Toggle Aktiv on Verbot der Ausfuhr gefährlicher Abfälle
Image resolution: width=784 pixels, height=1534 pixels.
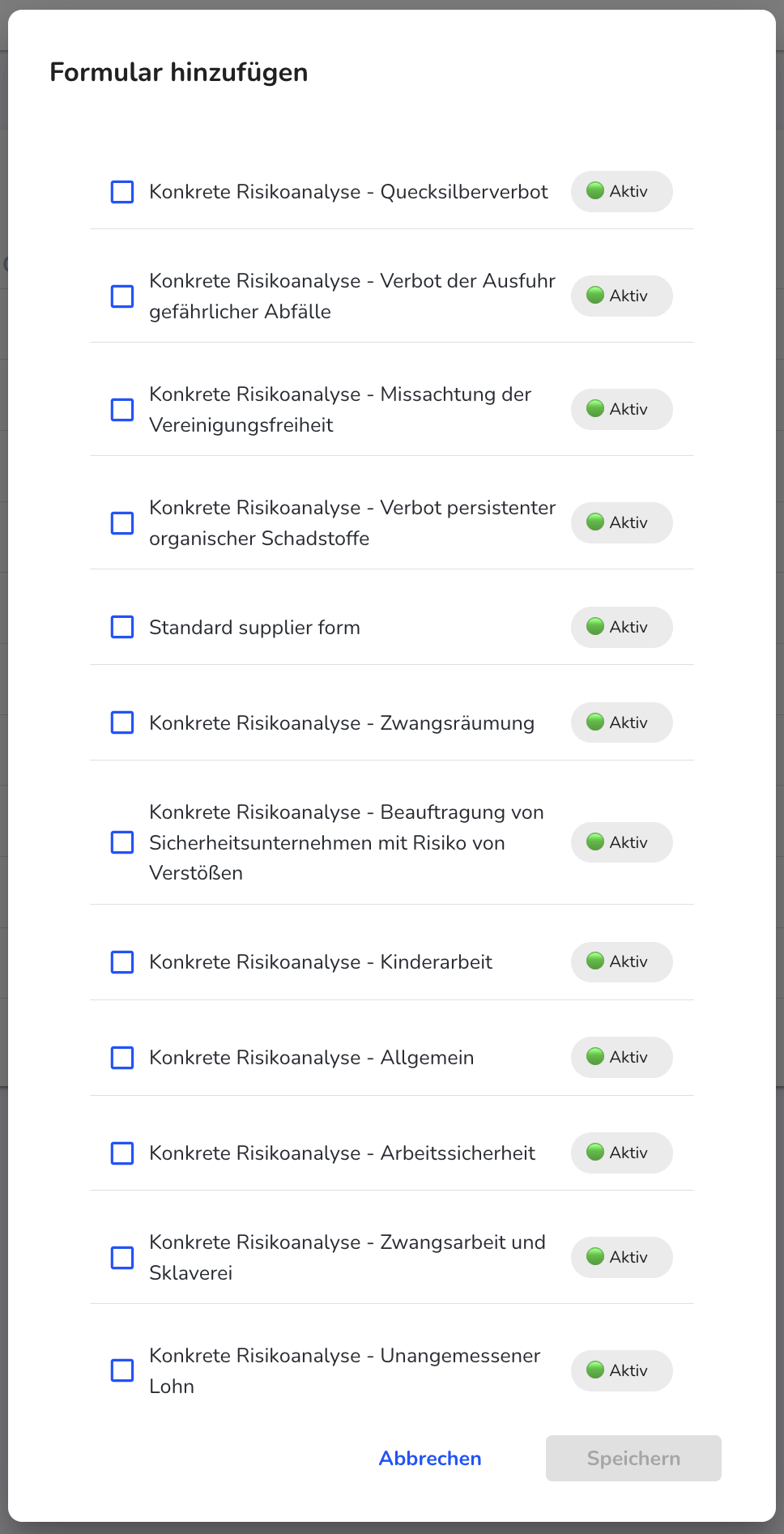621,296
